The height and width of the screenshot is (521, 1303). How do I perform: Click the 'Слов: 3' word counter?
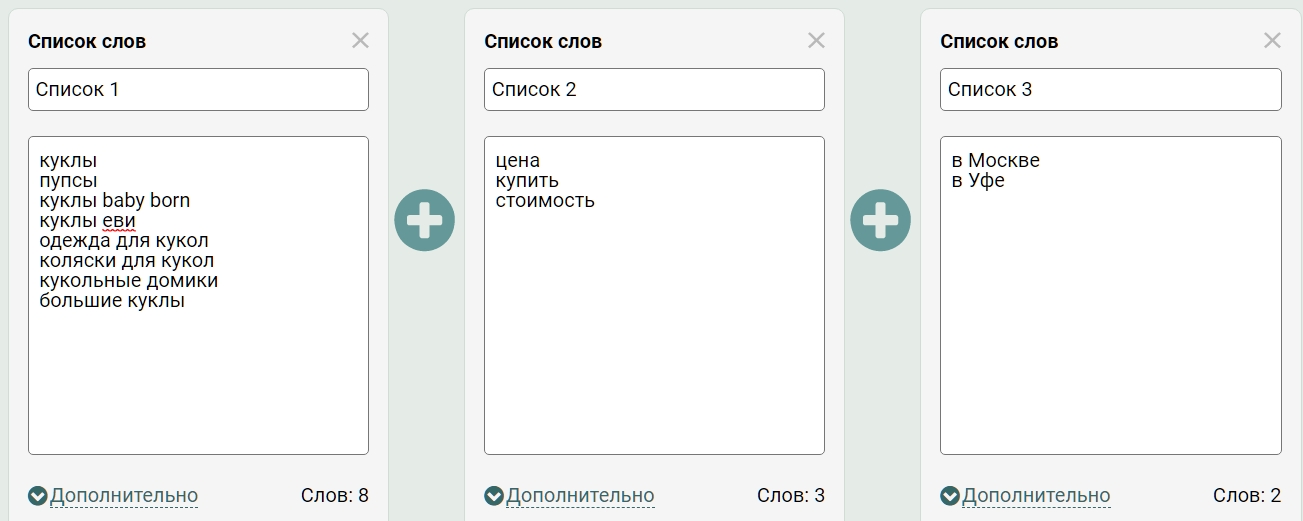coord(791,495)
